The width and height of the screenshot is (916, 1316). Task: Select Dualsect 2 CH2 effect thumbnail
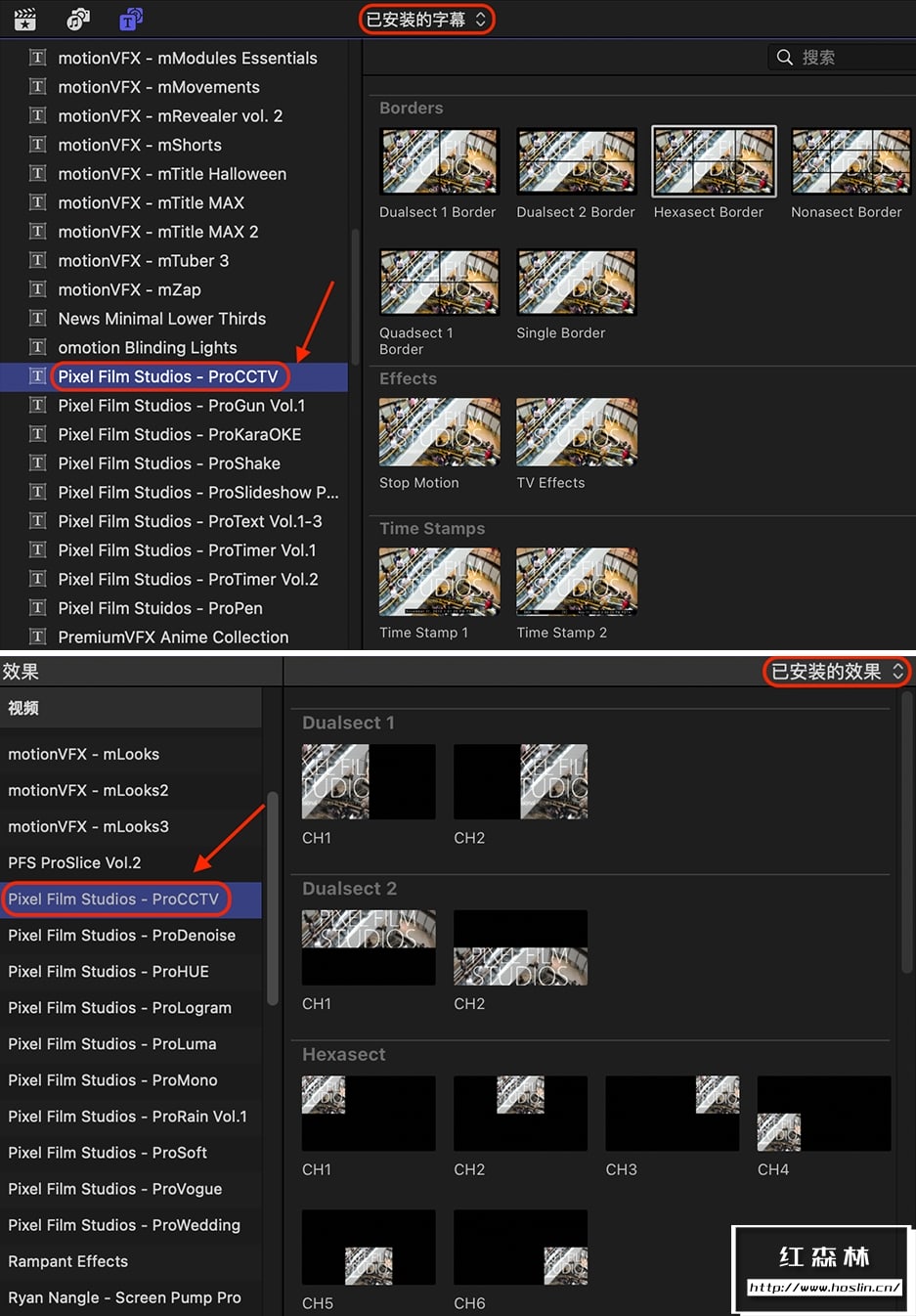(x=521, y=947)
